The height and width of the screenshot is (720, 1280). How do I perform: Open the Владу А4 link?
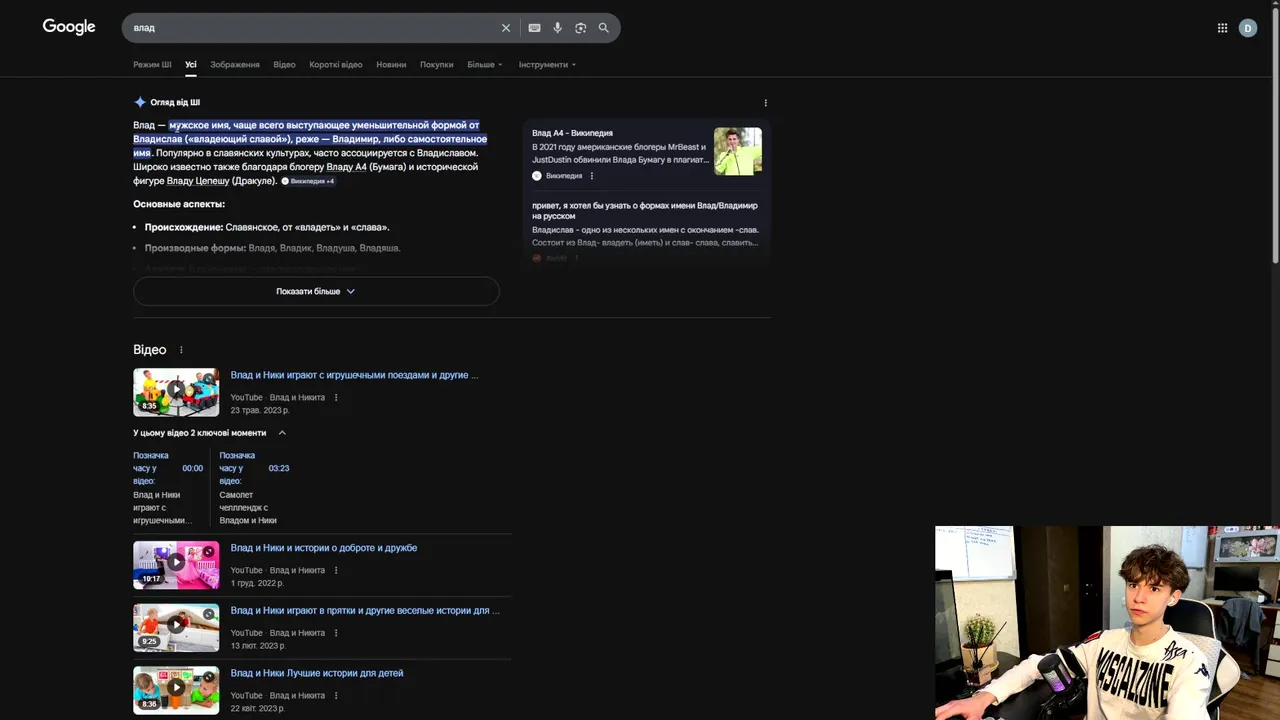click(346, 167)
